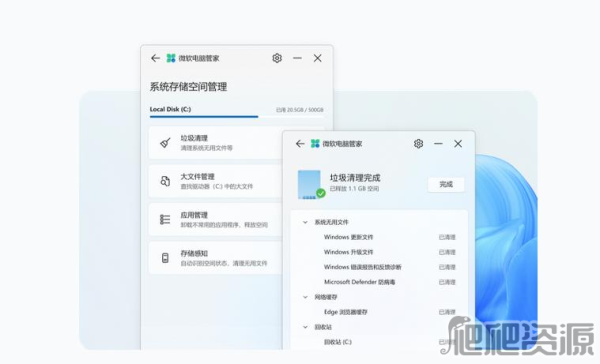This screenshot has width=600, height=364.
Task: Select the Edge 浏览器缓存 row
Action: 379,312
